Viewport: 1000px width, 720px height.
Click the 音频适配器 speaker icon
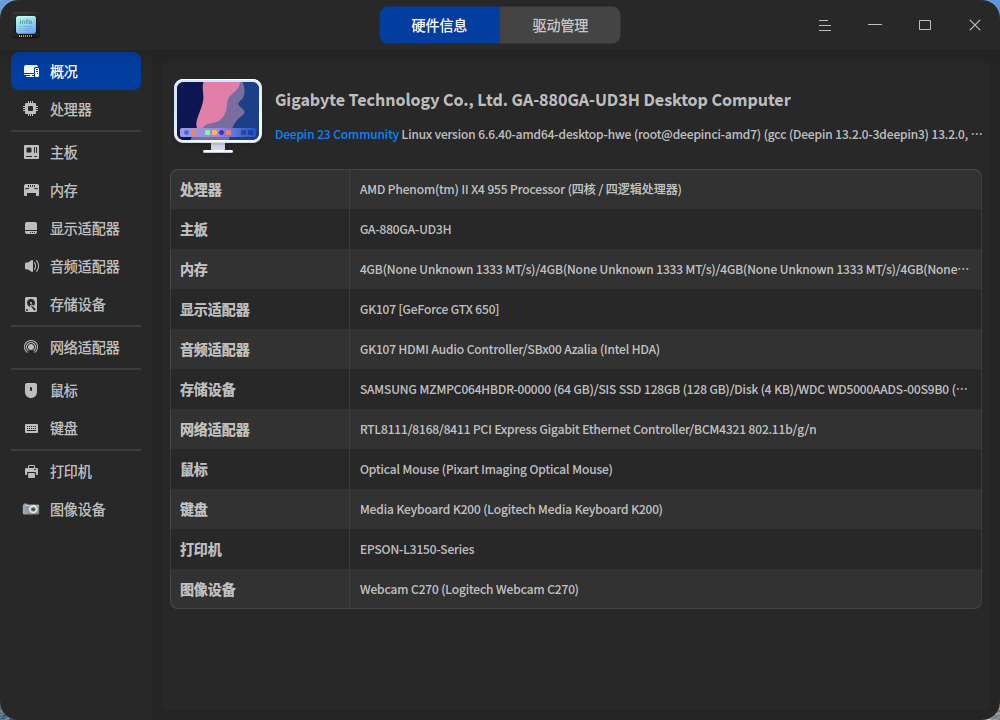(x=31, y=266)
